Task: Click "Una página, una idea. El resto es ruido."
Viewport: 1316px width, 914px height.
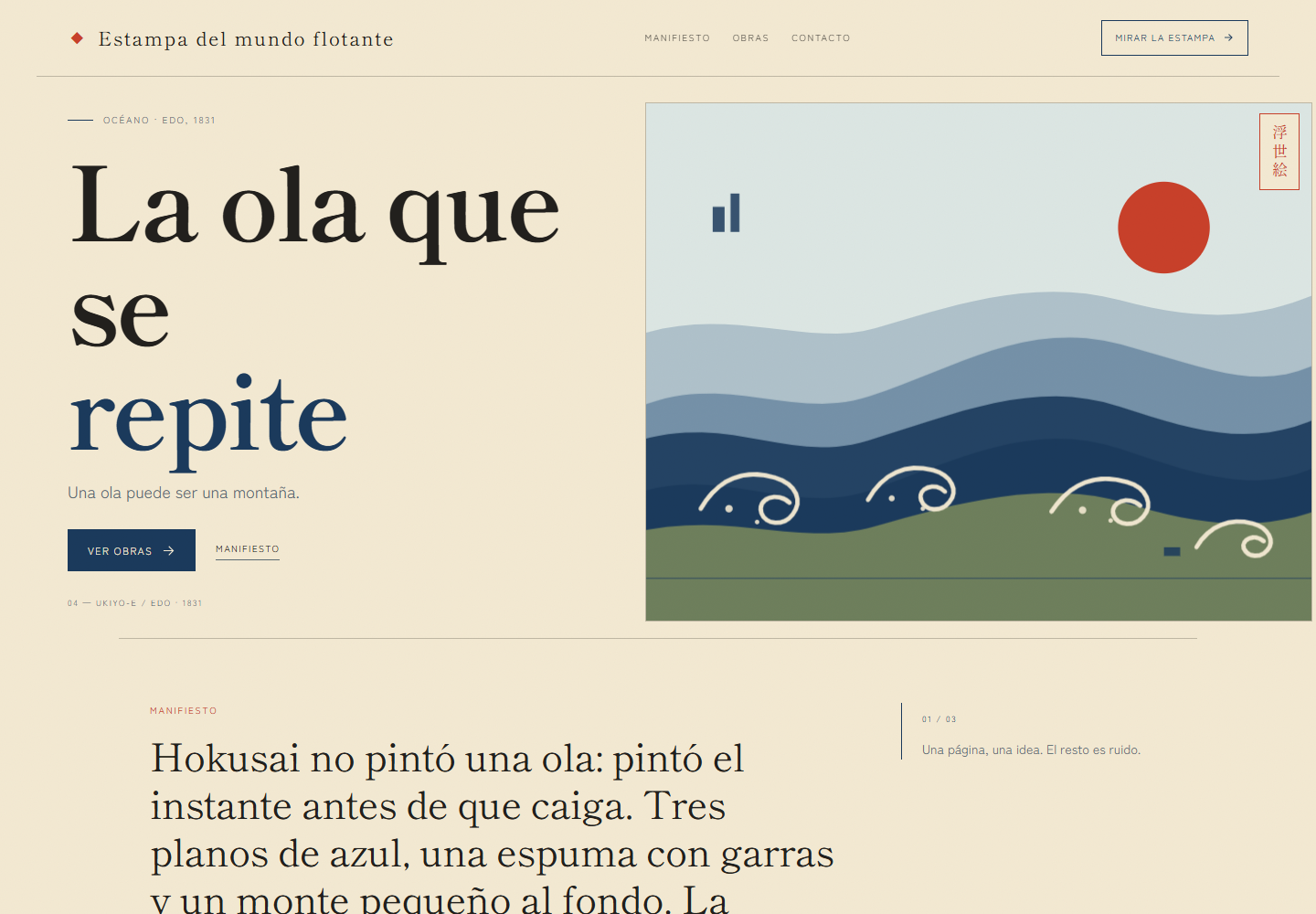Action: click(1031, 749)
